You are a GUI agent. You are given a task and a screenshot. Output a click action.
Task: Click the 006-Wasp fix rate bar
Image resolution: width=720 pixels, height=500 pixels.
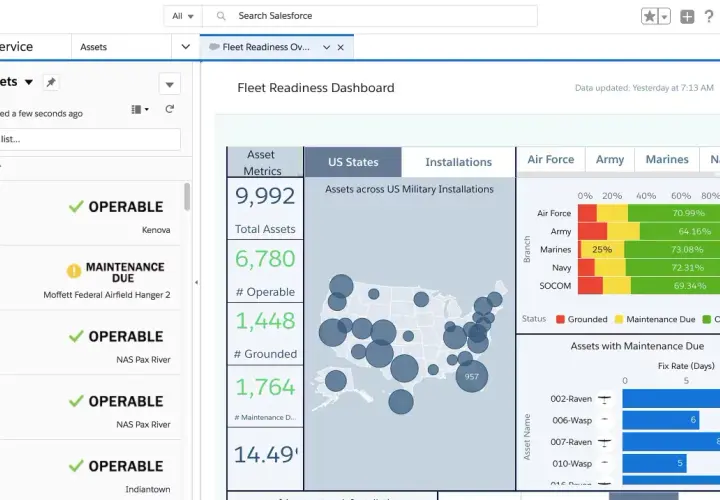tap(661, 420)
